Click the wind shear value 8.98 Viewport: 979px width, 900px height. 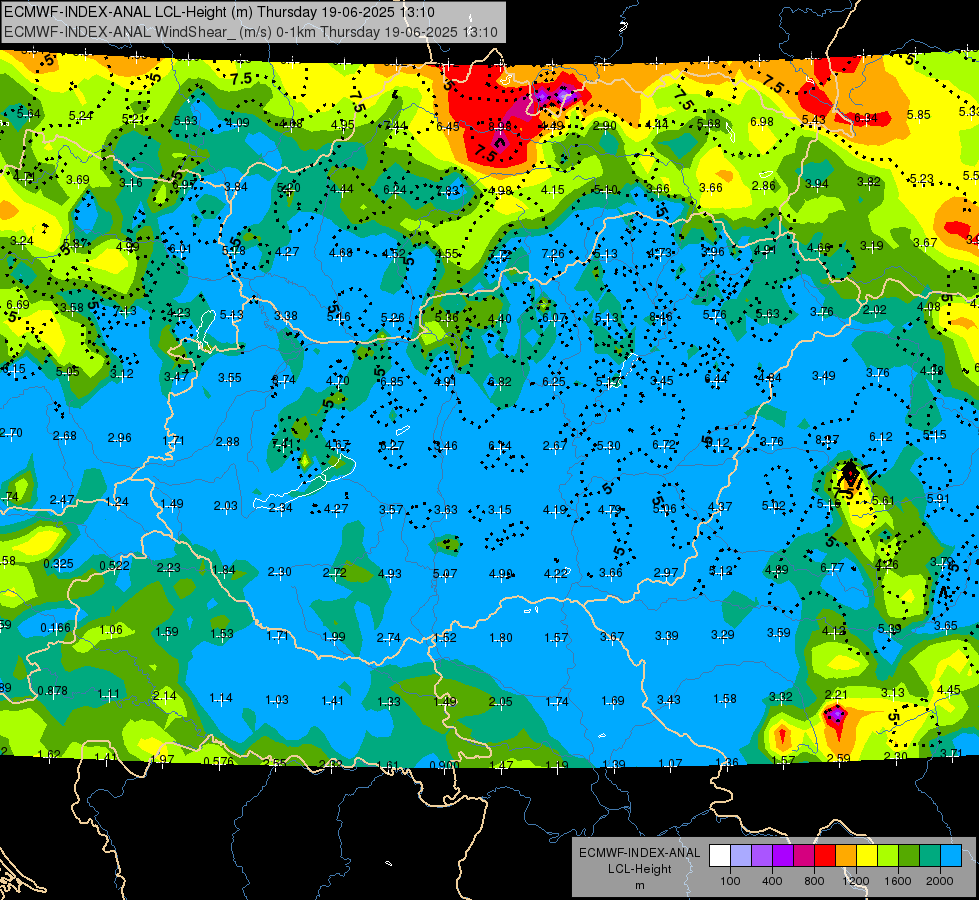click(500, 126)
